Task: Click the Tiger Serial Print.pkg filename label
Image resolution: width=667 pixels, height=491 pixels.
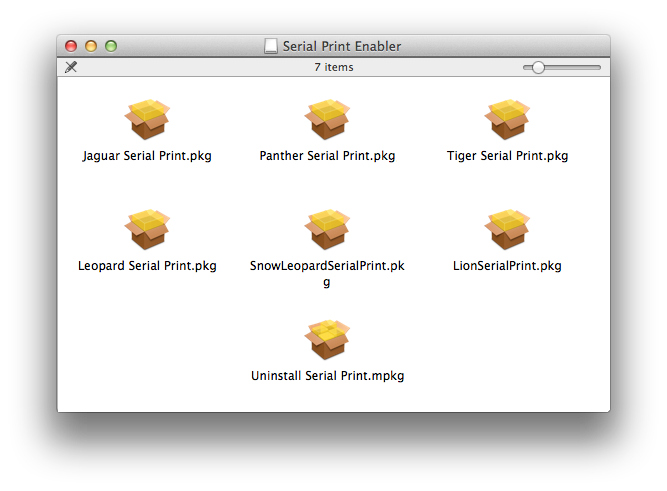Action: coord(507,156)
